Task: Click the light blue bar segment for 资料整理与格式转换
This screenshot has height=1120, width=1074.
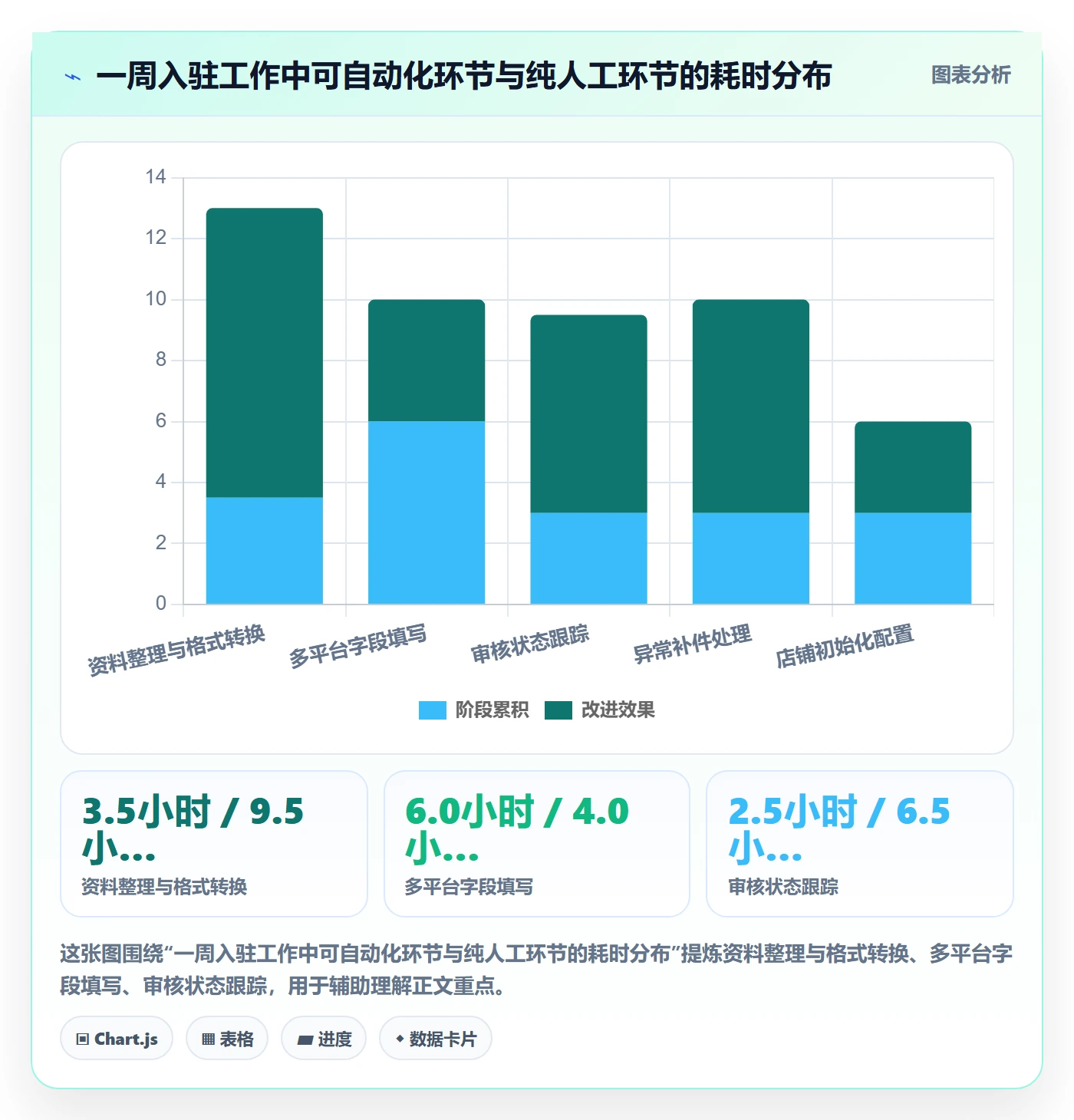Action: click(265, 551)
